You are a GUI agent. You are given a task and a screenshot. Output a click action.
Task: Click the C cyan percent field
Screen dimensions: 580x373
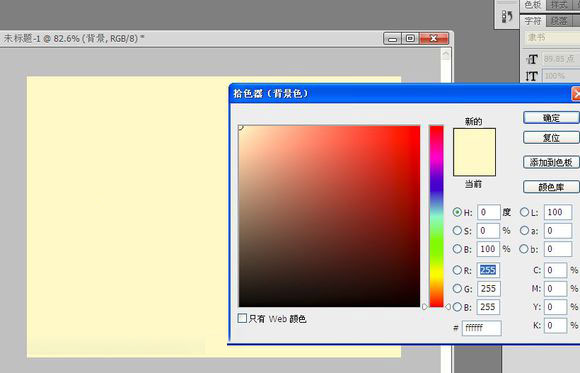pos(556,270)
